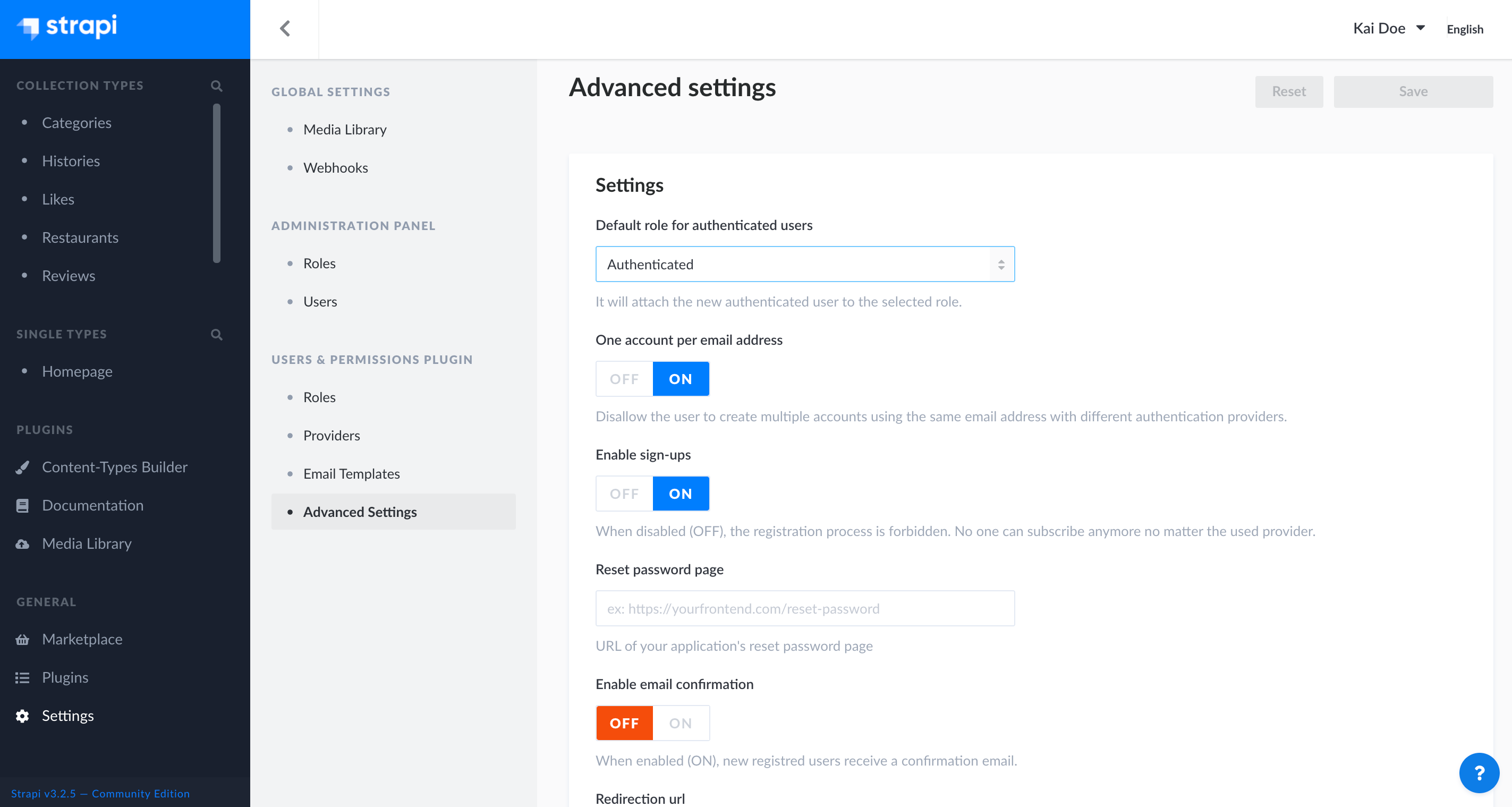Image resolution: width=1512 pixels, height=807 pixels.
Task: Click the Plugins general icon
Action: [23, 677]
